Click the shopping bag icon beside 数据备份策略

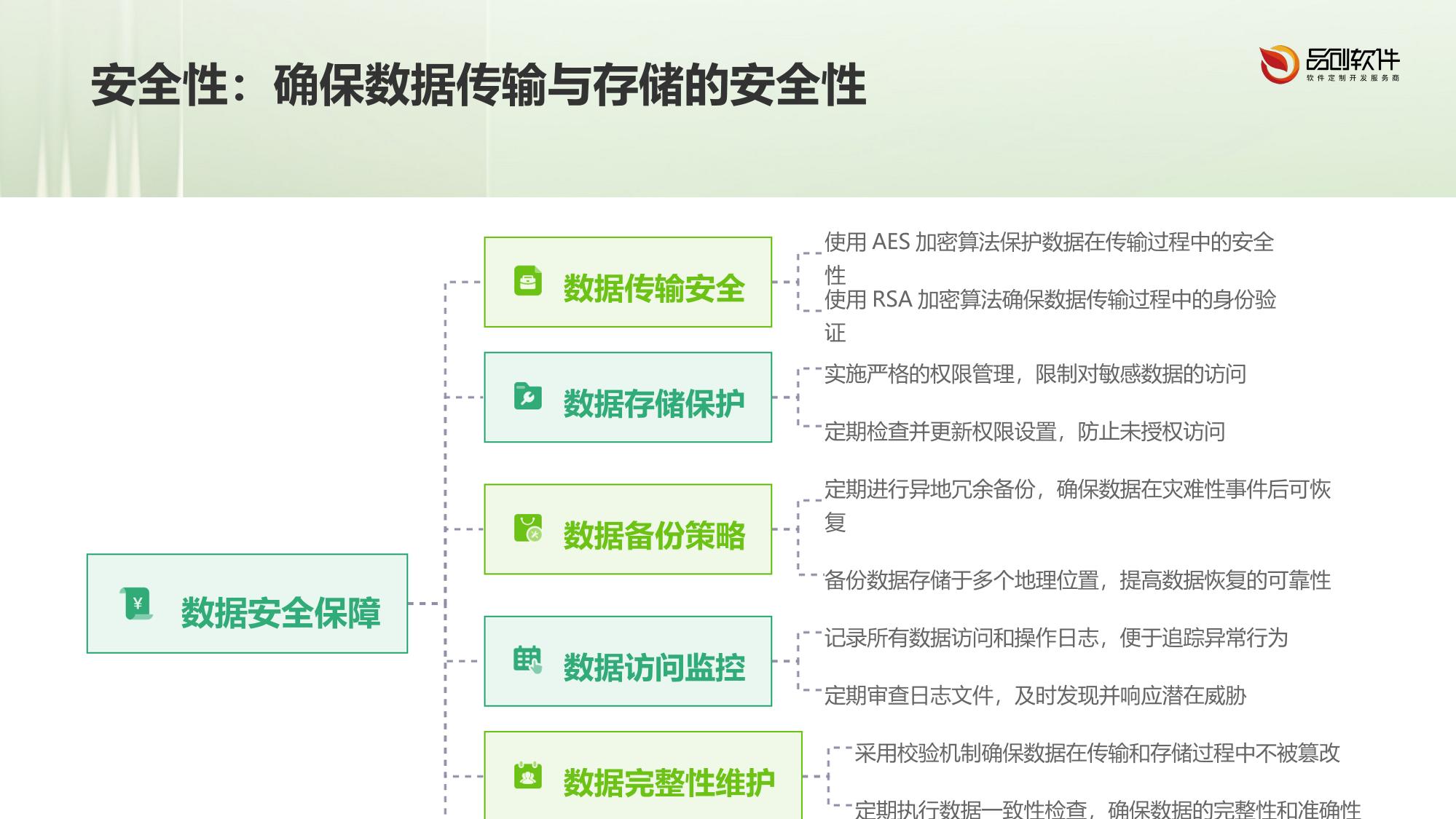528,529
